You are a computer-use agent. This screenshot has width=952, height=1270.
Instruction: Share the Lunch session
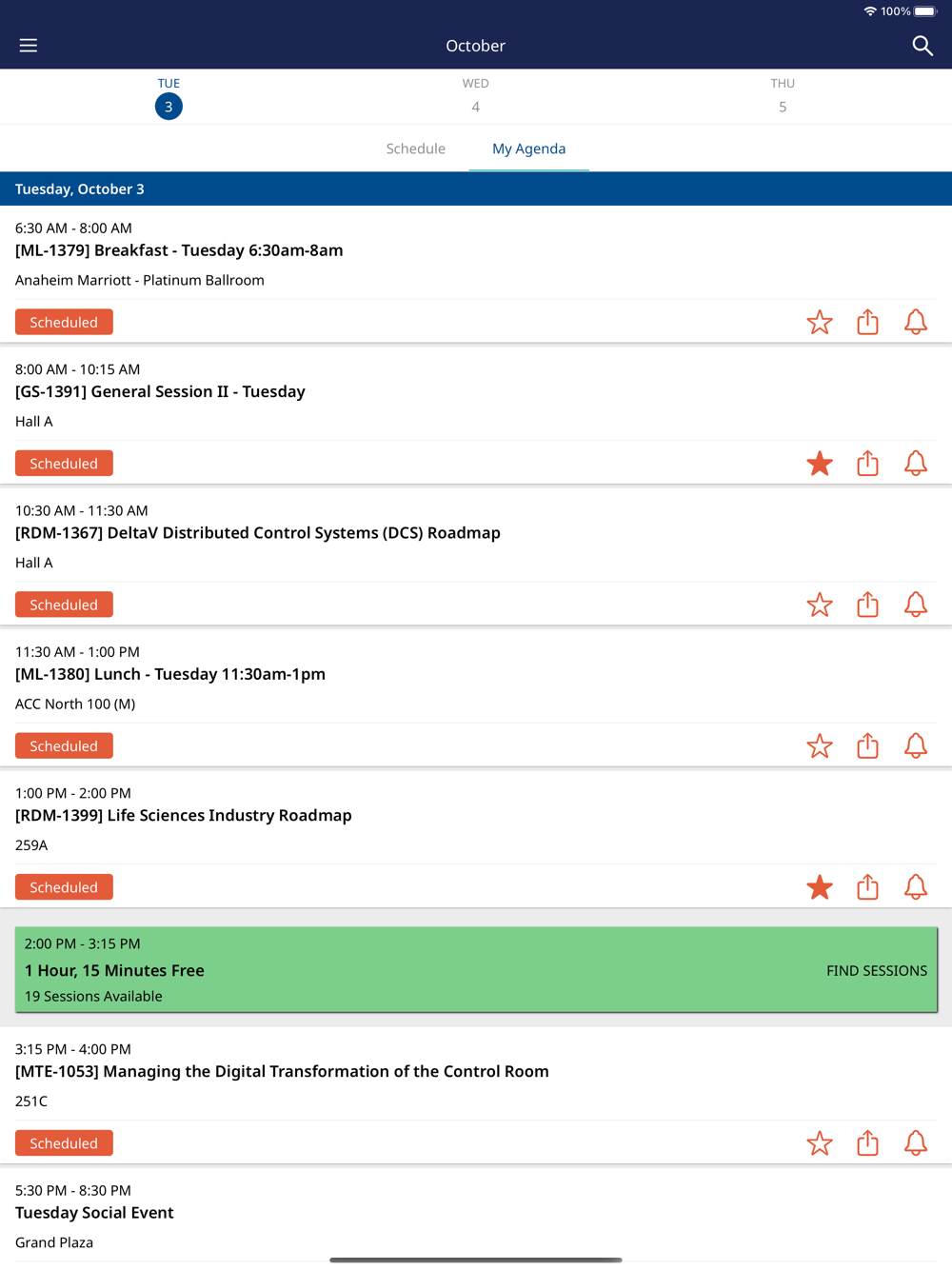coord(867,745)
